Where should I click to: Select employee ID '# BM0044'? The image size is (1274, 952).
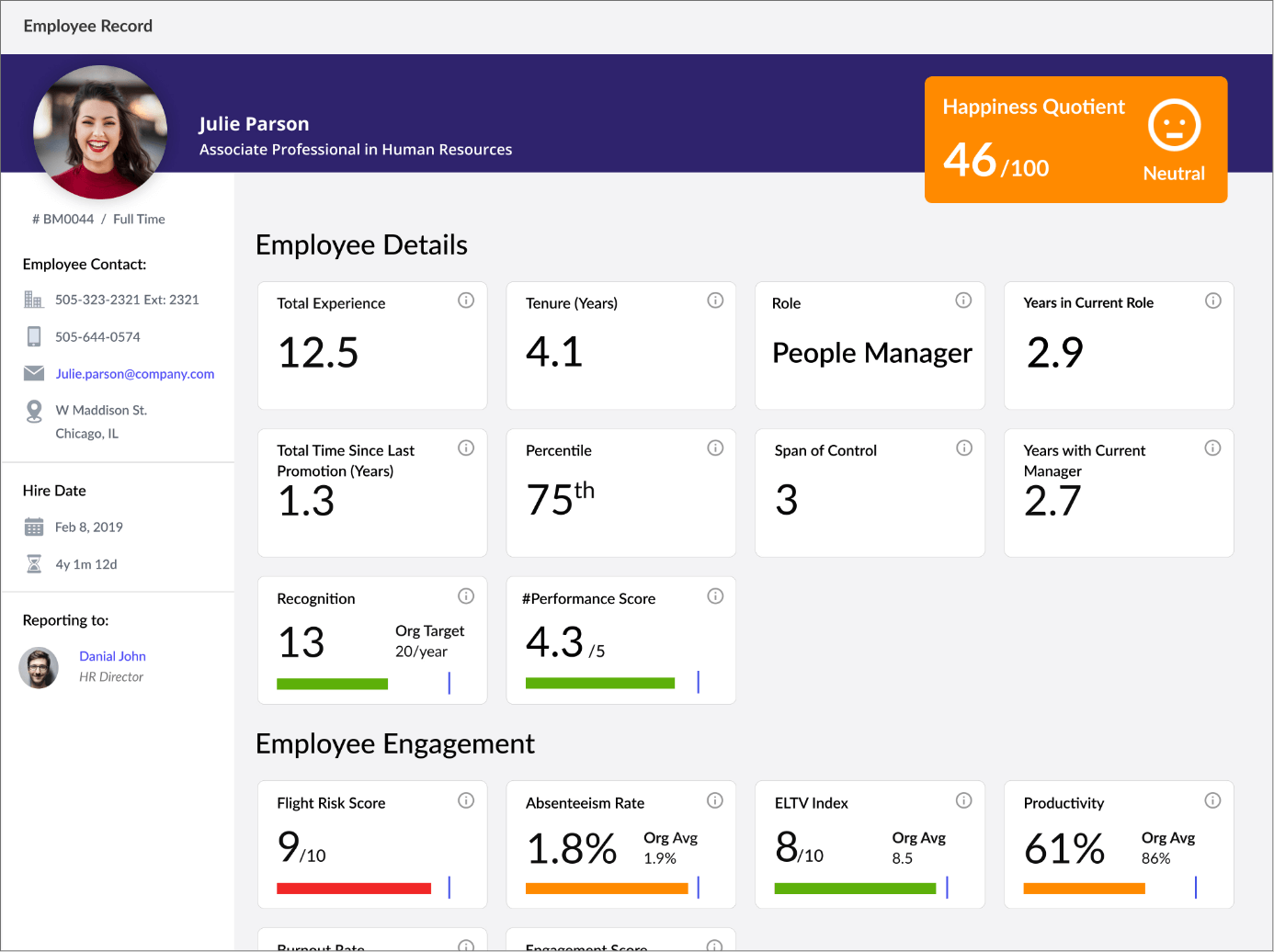click(x=63, y=220)
